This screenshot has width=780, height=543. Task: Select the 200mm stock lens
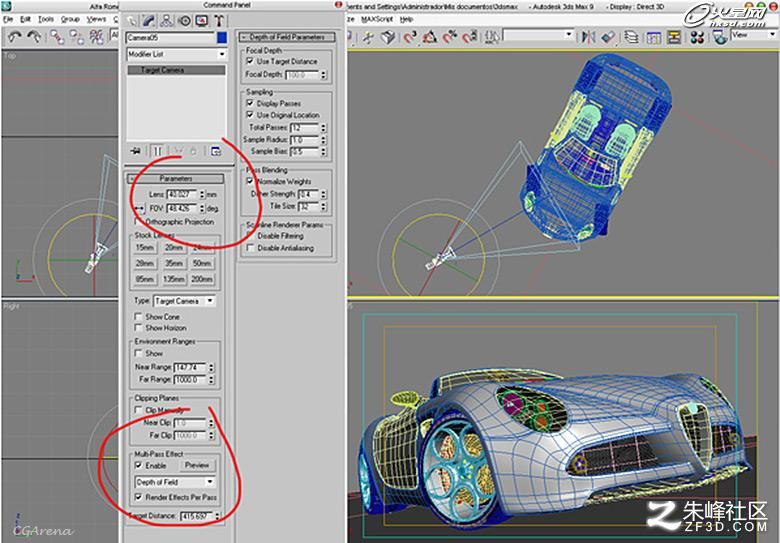pyautogui.click(x=202, y=279)
